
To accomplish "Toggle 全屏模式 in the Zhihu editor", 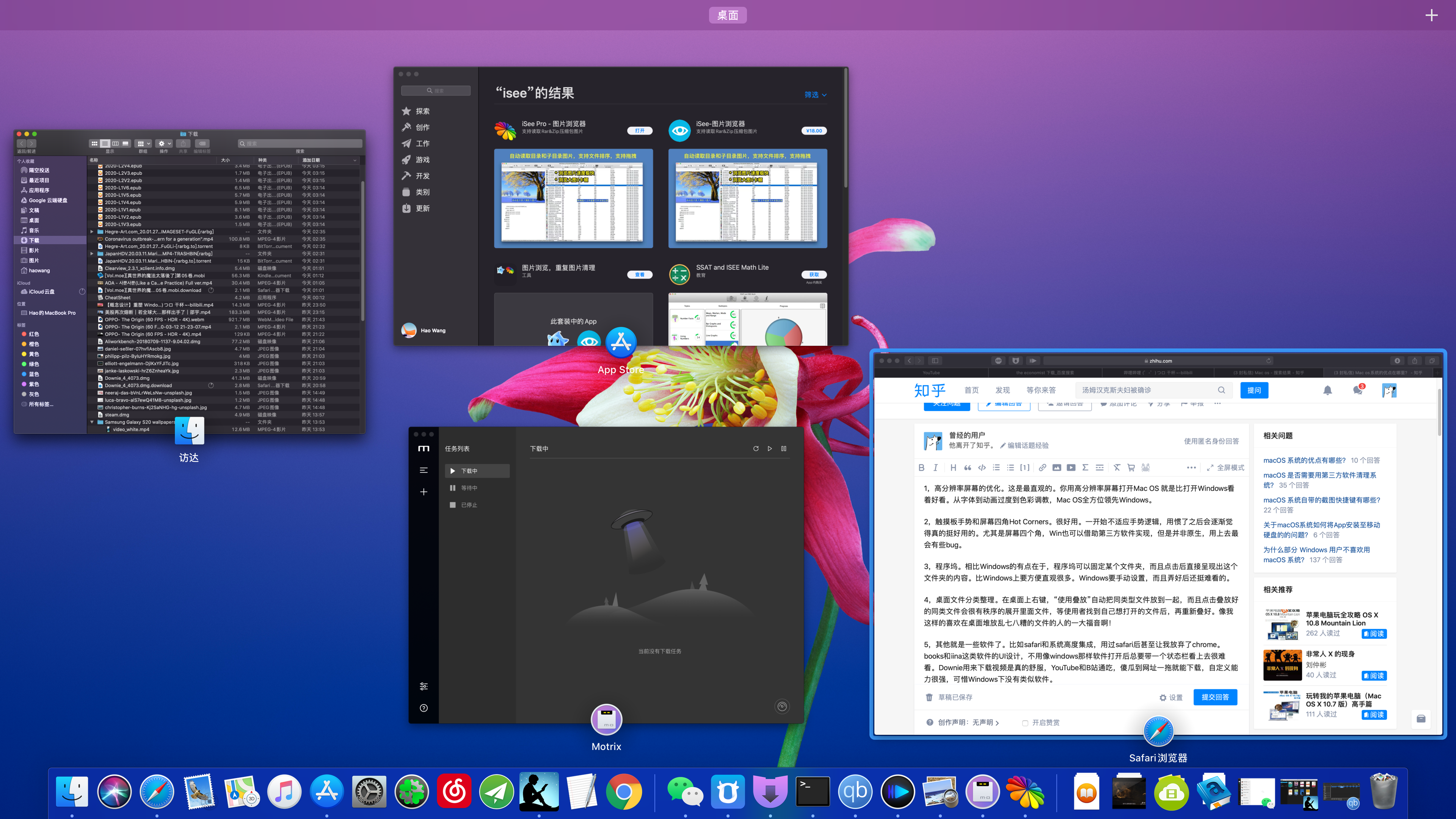I will (x=1225, y=468).
